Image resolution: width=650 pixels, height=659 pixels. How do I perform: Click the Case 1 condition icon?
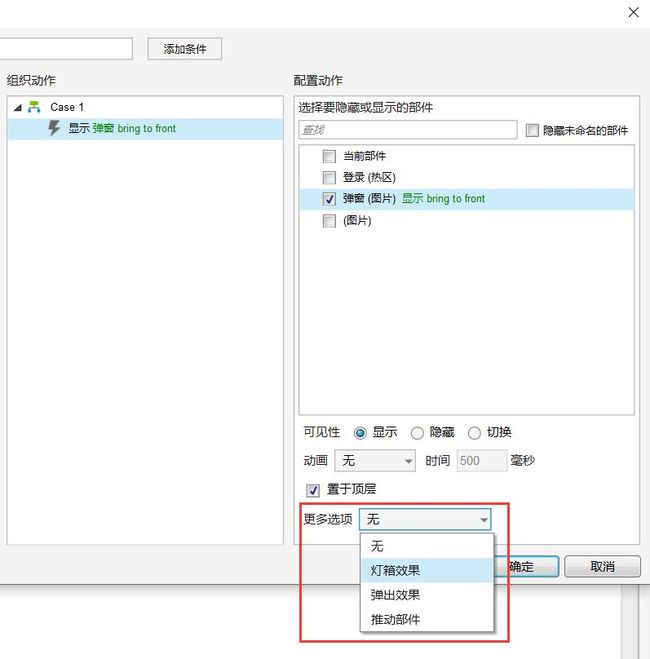(34, 107)
